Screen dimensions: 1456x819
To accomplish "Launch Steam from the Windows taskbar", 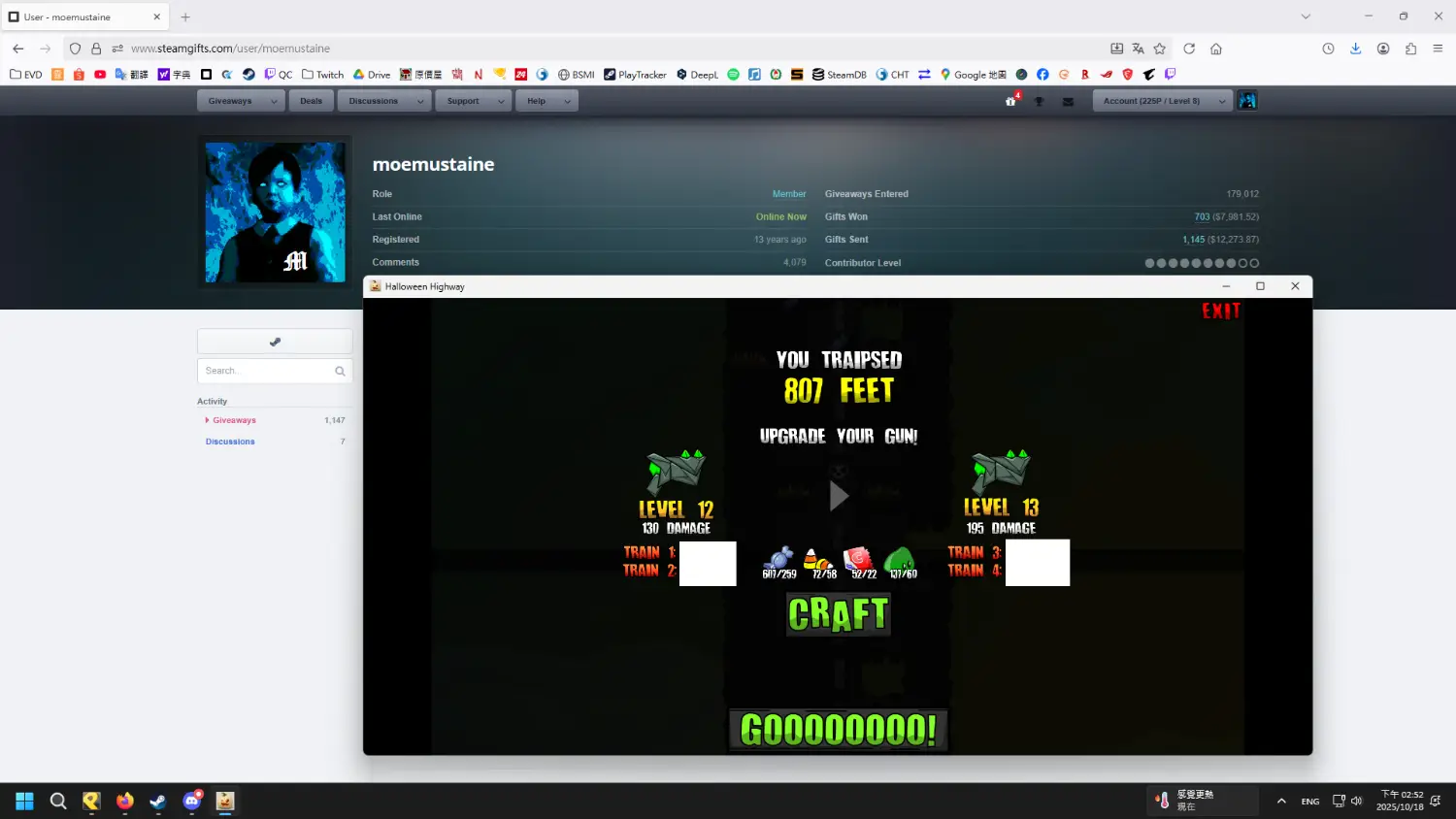I will pos(158,802).
